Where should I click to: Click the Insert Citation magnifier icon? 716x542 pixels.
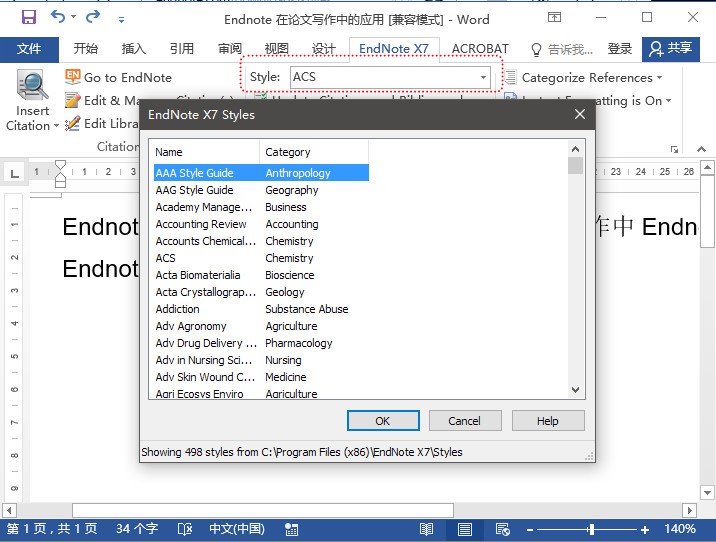click(32, 86)
